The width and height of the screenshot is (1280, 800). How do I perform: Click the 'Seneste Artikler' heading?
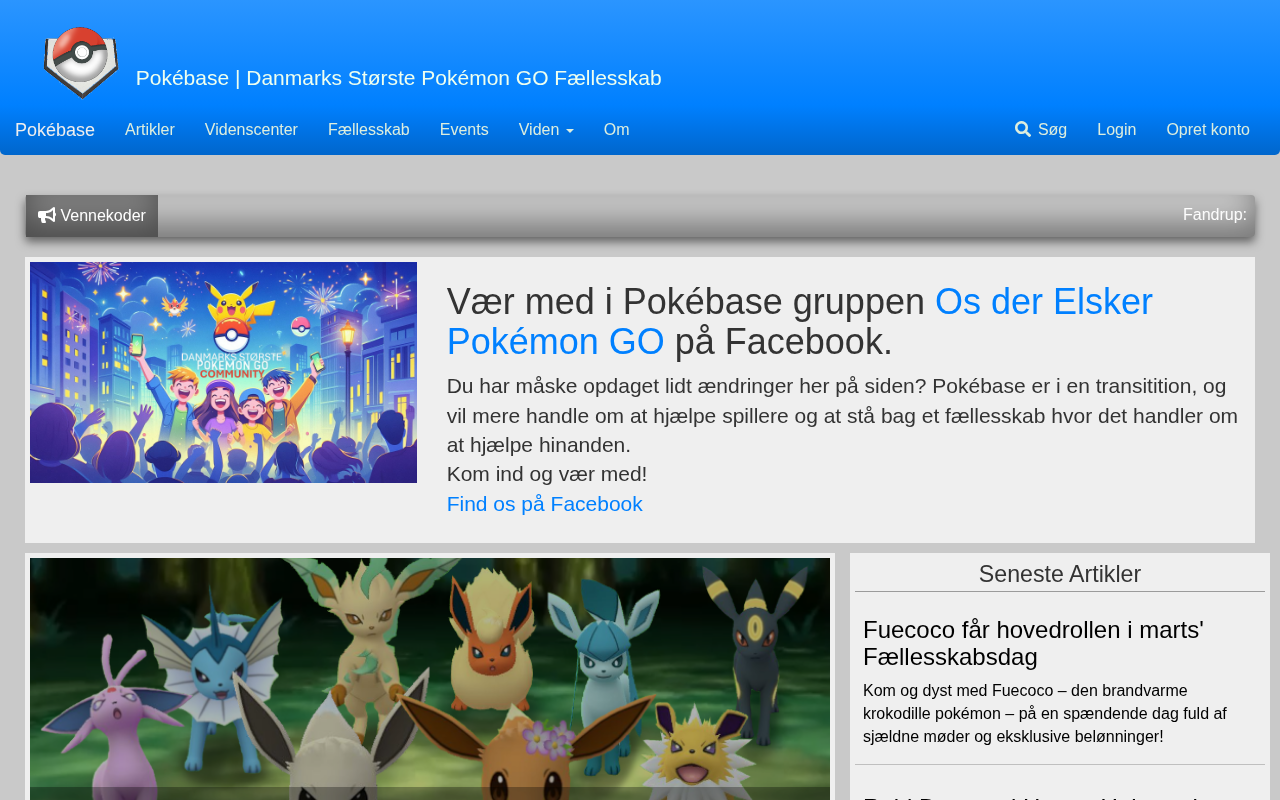(1060, 574)
